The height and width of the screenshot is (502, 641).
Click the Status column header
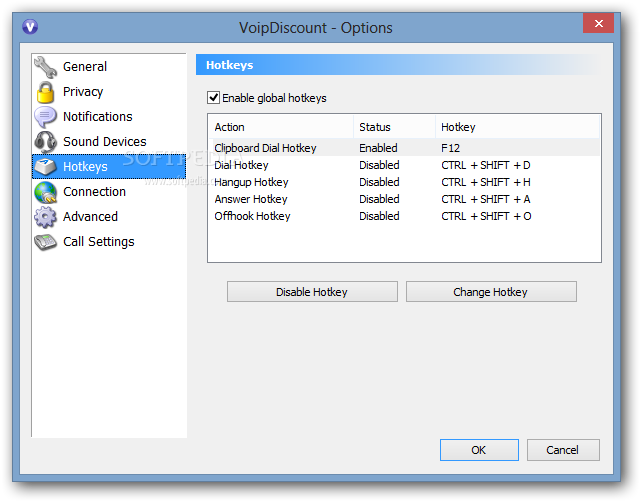[394, 127]
